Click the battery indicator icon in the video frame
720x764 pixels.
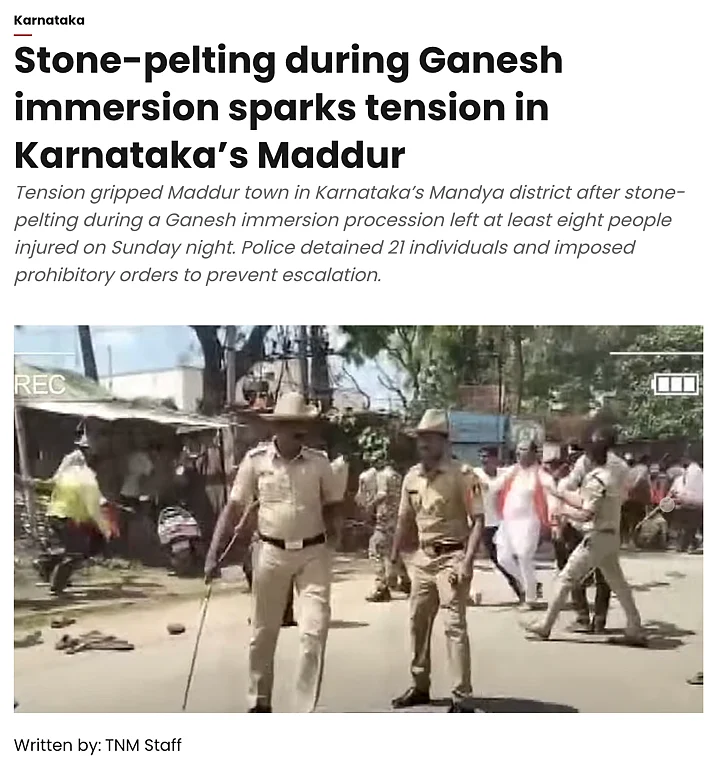click(676, 383)
